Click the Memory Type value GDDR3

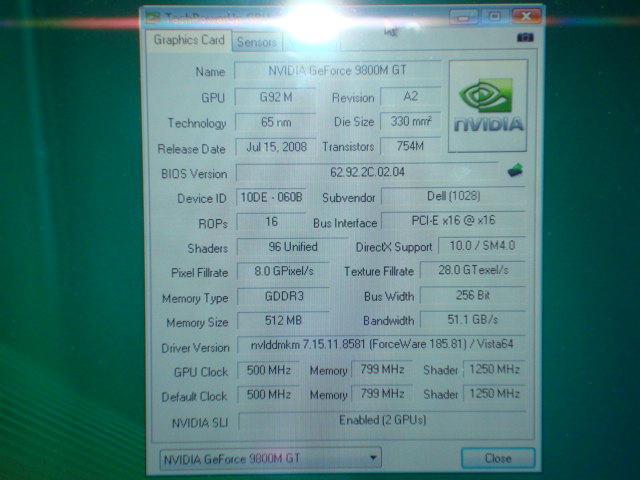tap(283, 296)
